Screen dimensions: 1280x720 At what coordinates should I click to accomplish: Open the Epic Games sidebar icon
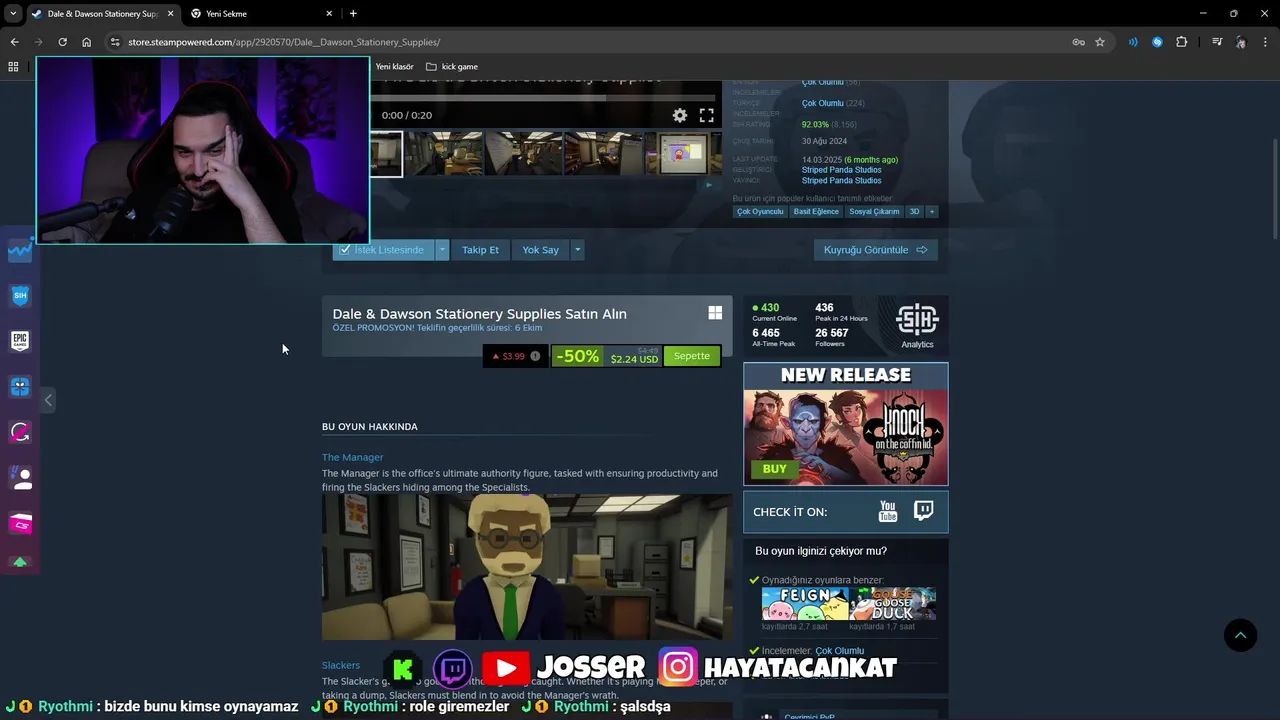(20, 341)
